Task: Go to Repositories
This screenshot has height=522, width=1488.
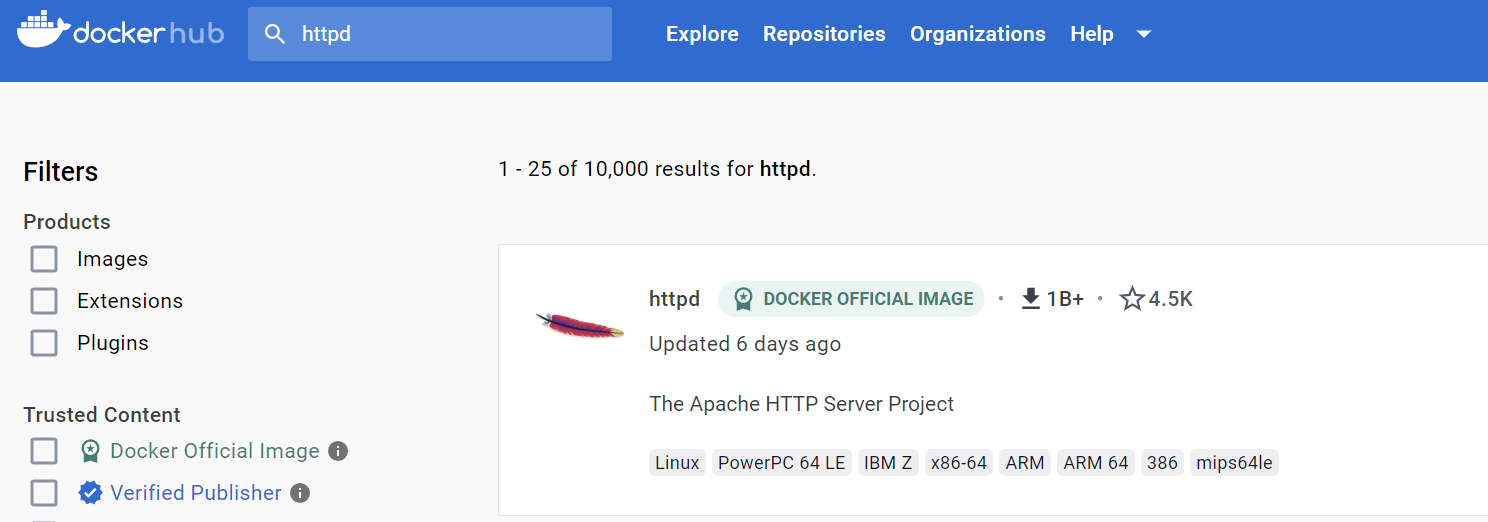Action: coord(824,34)
